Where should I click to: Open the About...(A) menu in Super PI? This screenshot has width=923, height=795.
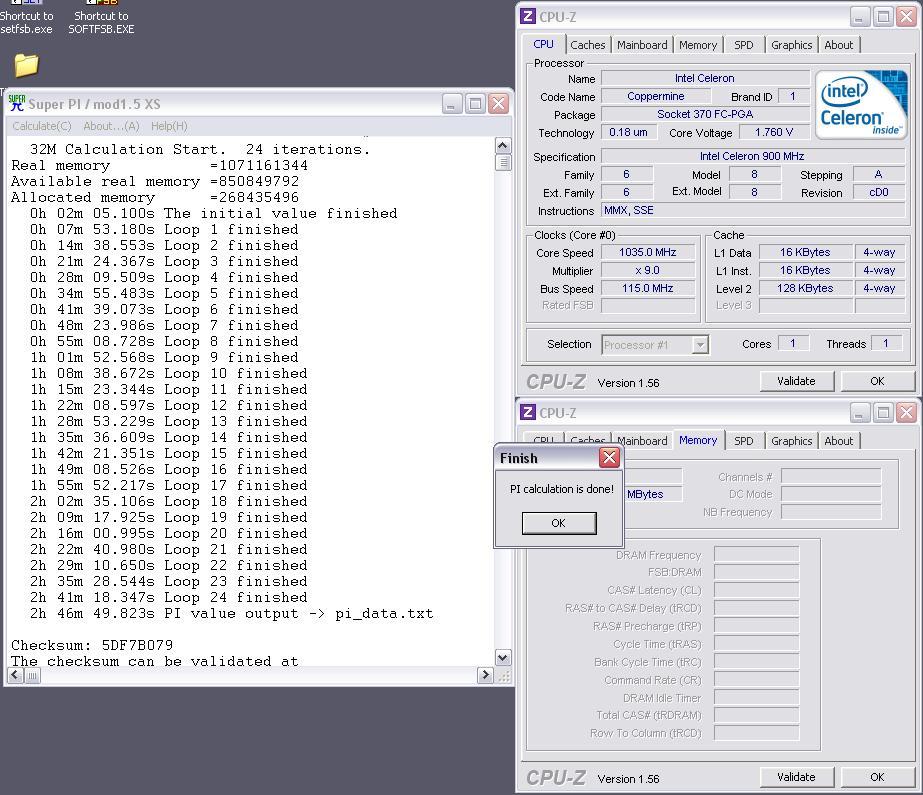(111, 126)
